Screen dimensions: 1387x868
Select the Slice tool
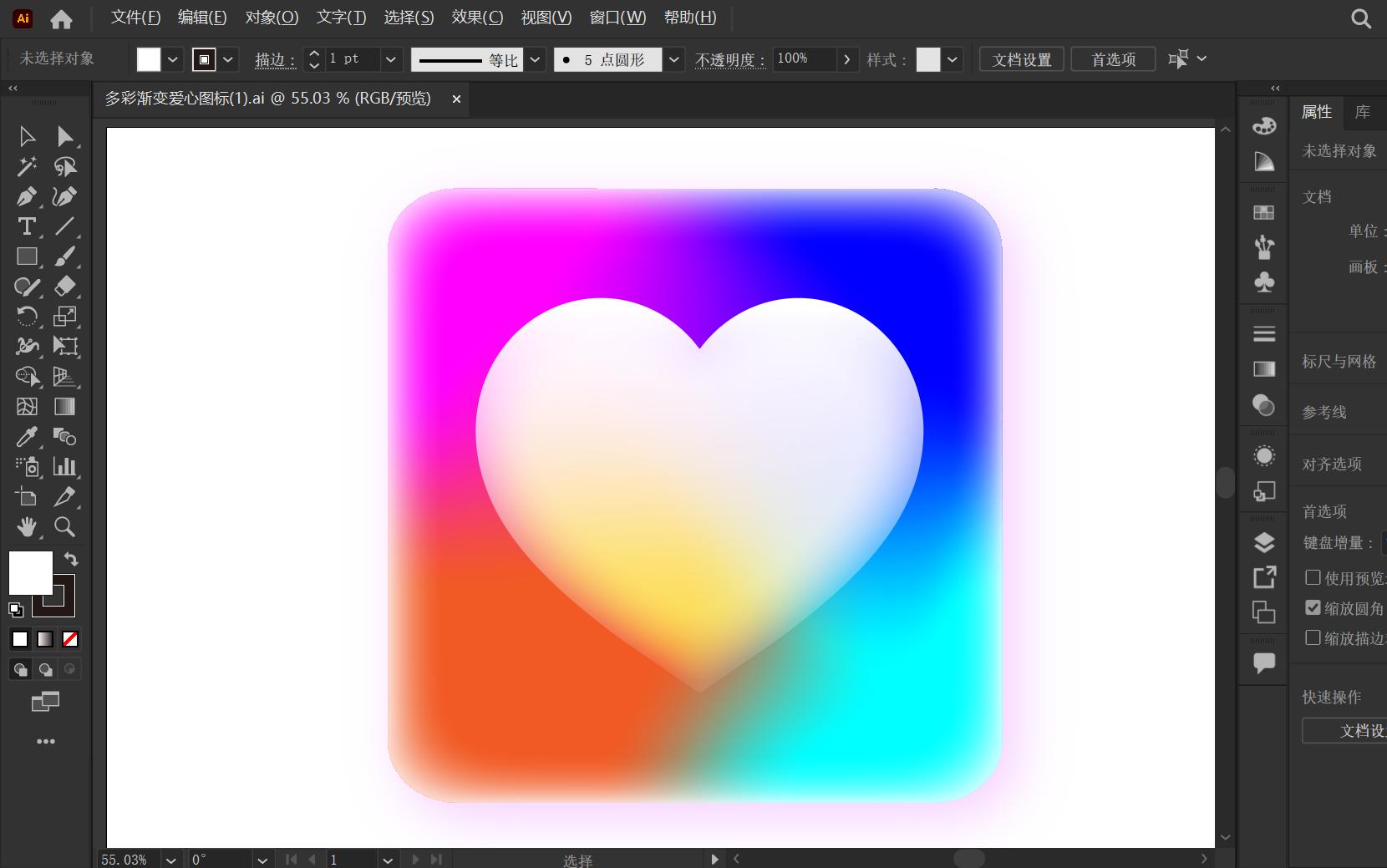[64, 496]
